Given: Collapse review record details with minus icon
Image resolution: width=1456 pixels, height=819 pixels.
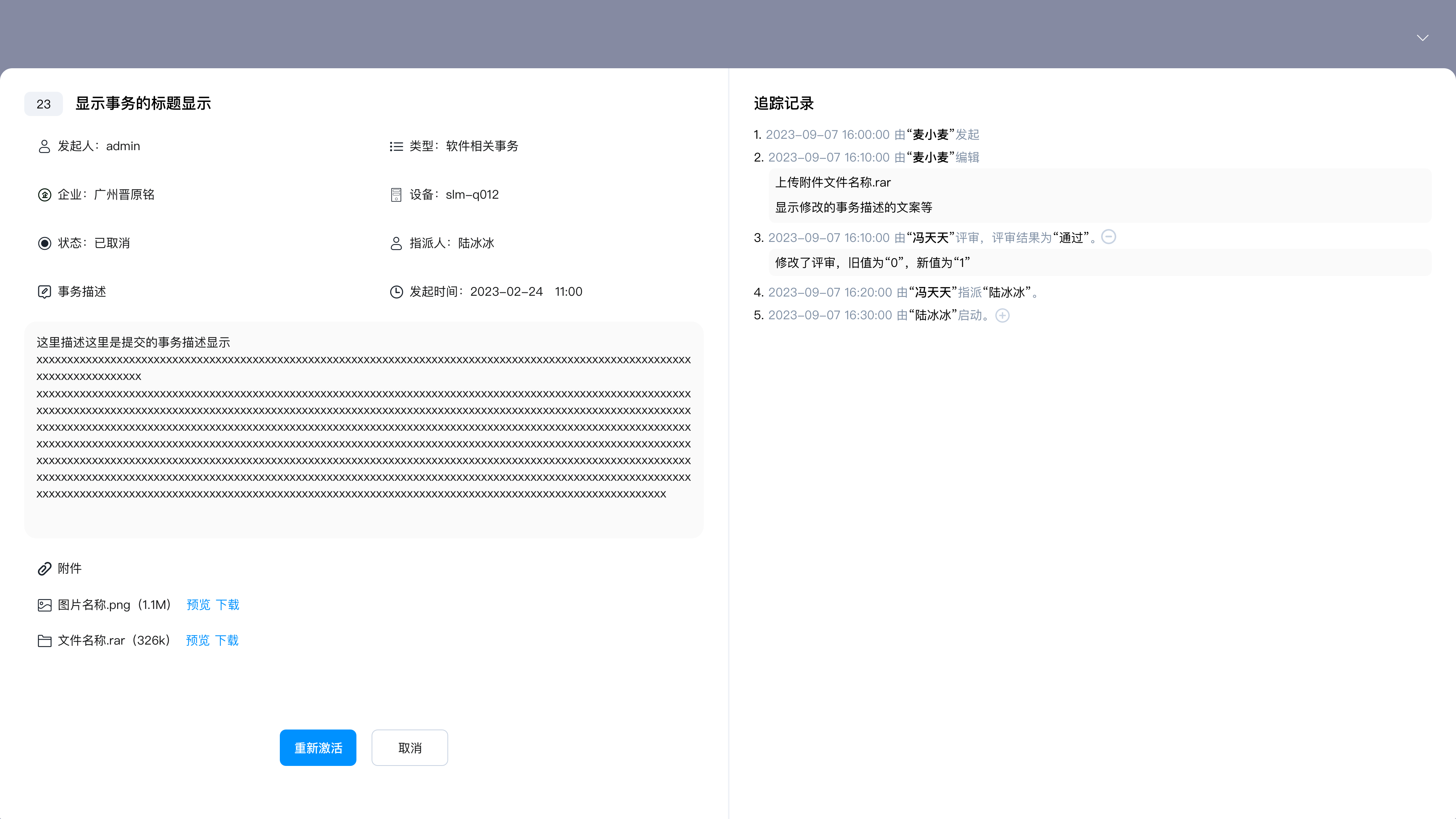Looking at the screenshot, I should [x=1108, y=237].
